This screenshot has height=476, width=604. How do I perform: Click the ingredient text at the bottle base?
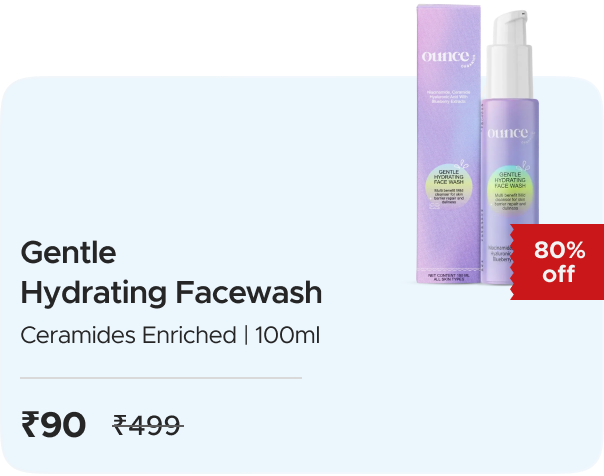[x=500, y=254]
